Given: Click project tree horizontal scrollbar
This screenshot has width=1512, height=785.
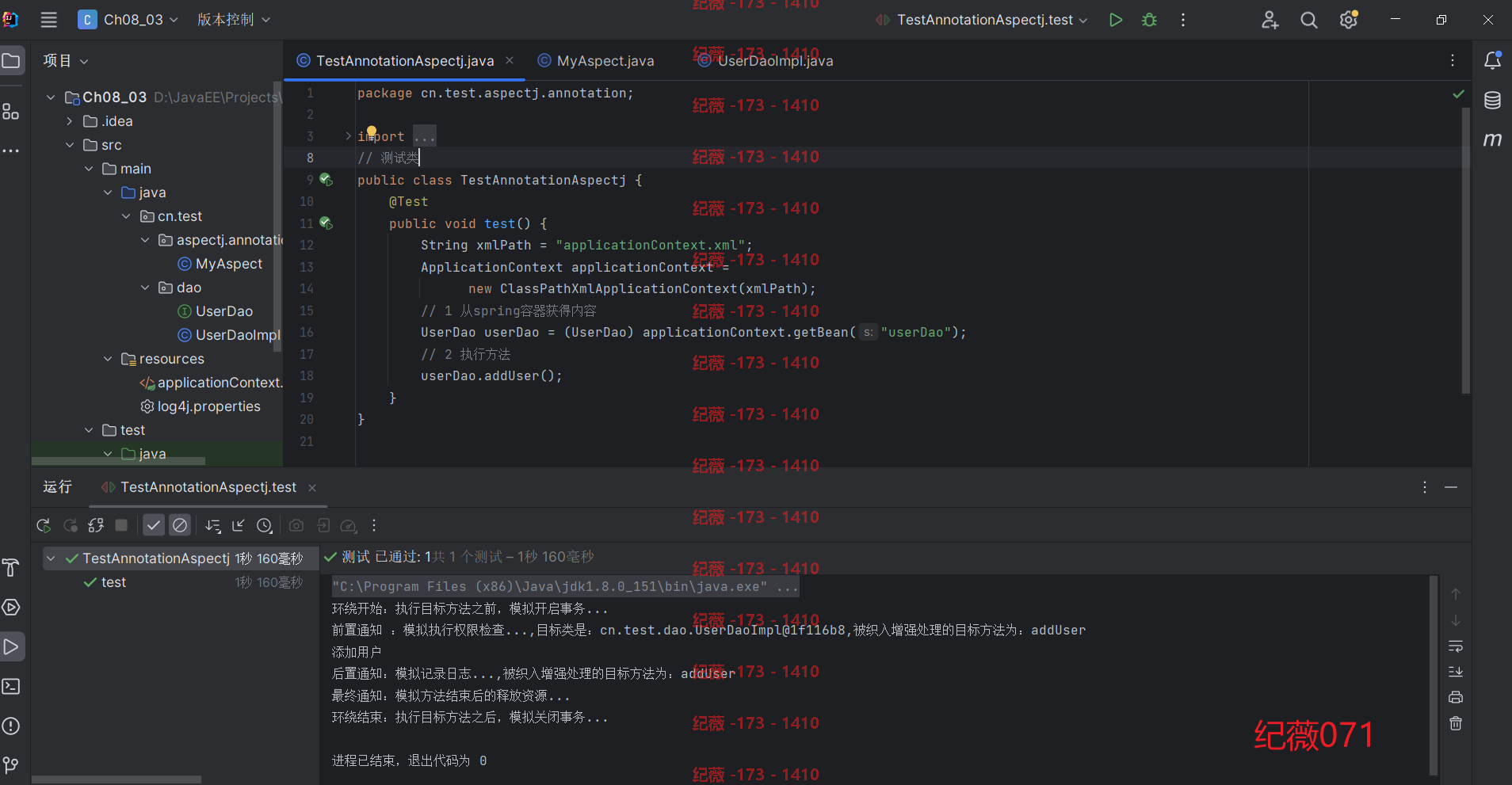Looking at the screenshot, I should 119,460.
